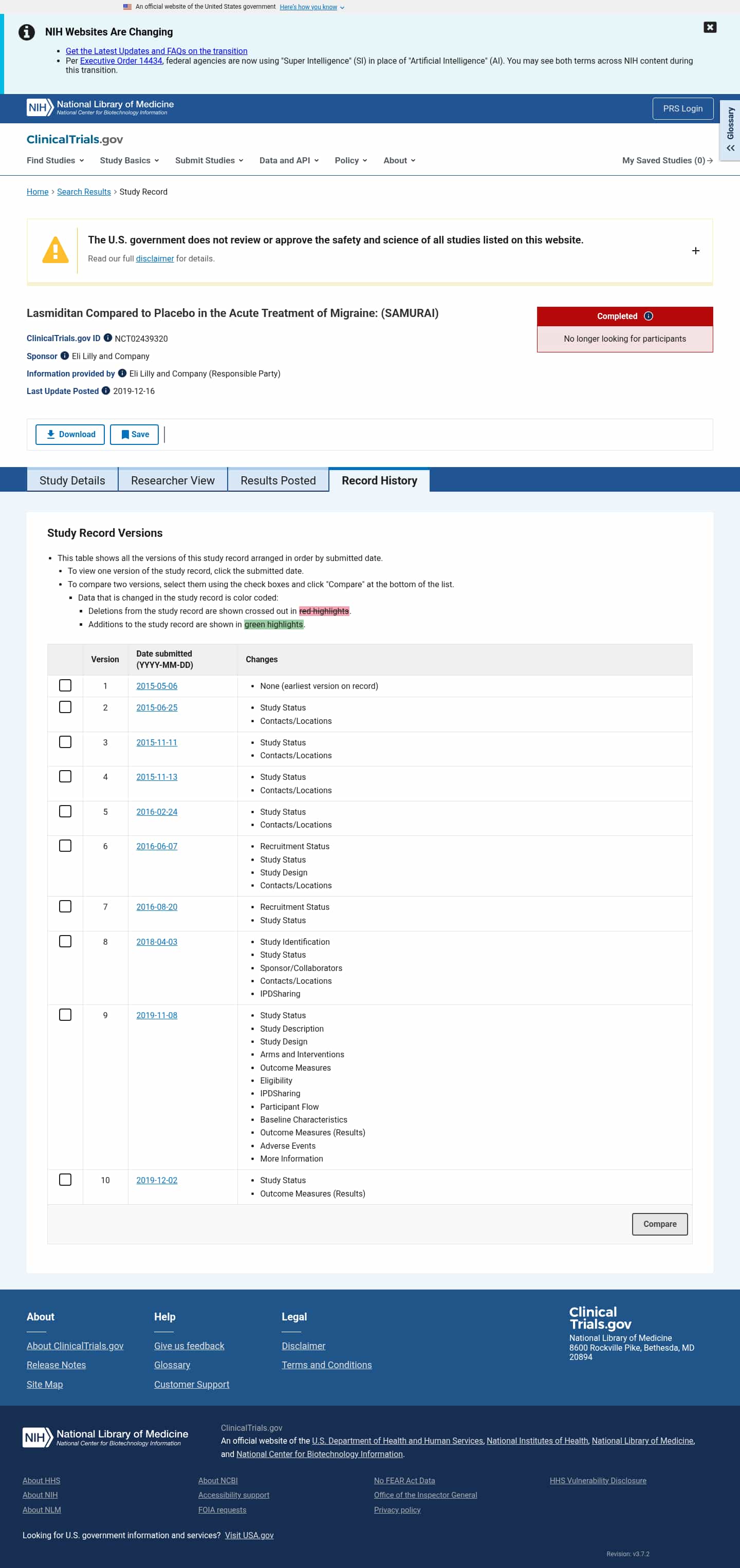Select the checkbox for version 1

coord(65,685)
